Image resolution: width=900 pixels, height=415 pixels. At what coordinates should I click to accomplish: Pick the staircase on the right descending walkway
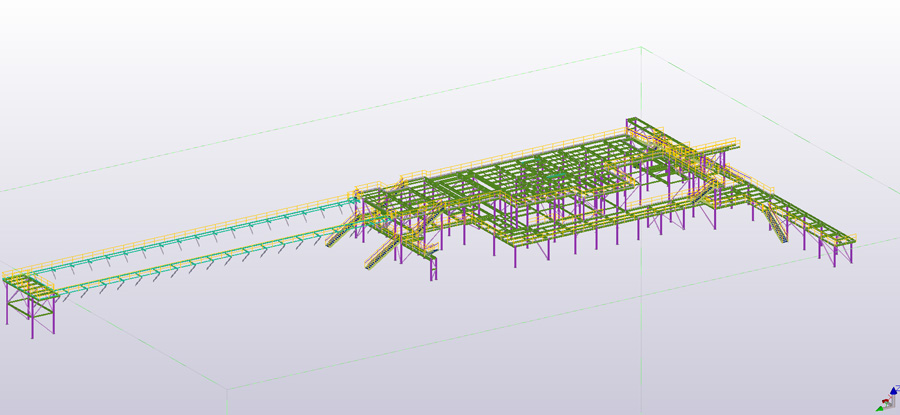[774, 222]
